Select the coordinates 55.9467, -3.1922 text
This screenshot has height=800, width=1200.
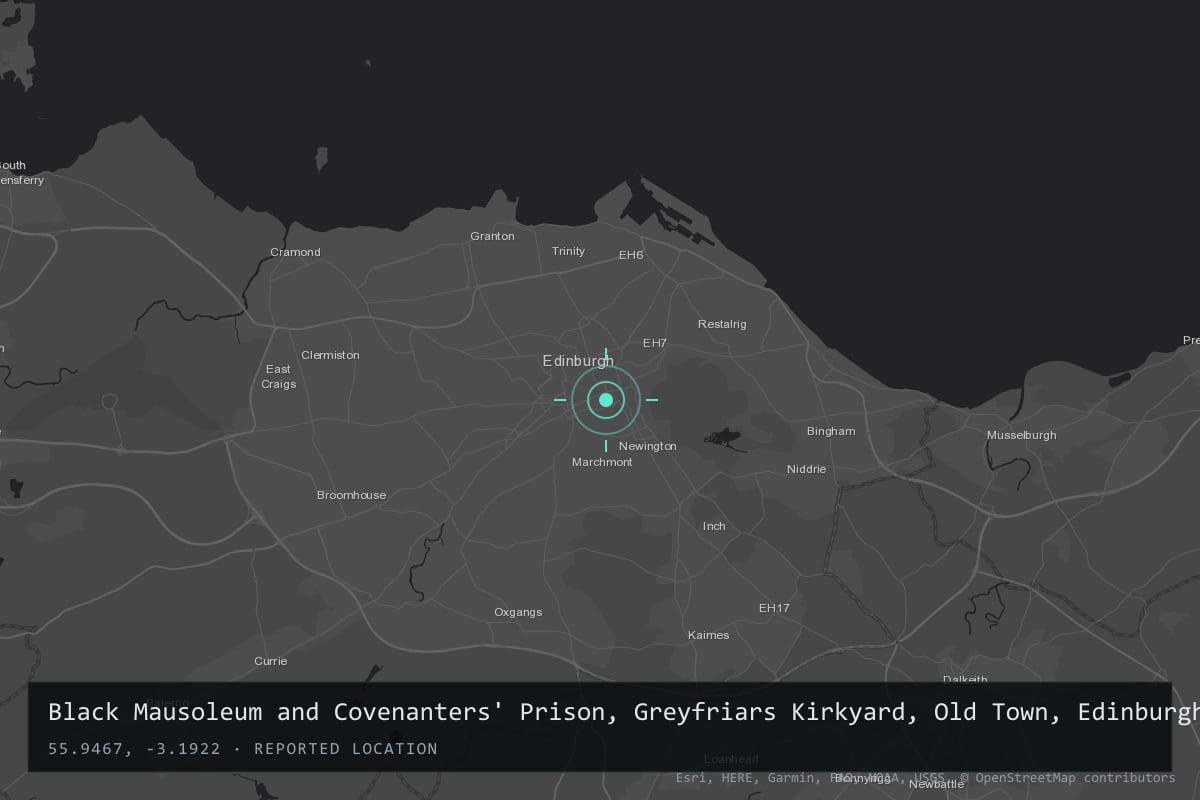(134, 749)
